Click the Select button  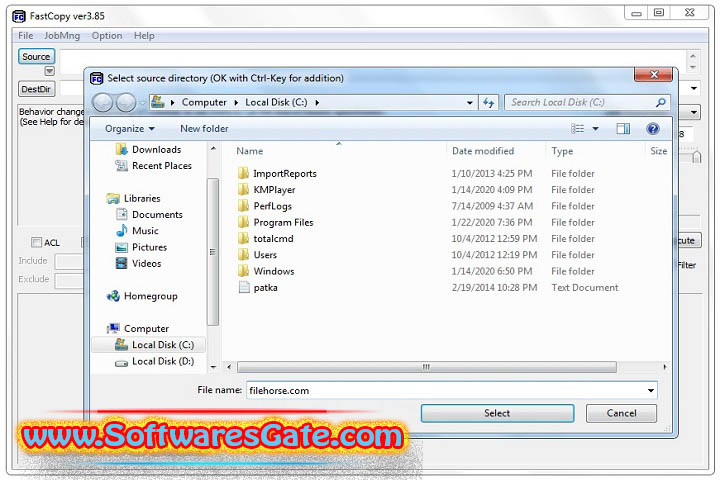click(497, 413)
